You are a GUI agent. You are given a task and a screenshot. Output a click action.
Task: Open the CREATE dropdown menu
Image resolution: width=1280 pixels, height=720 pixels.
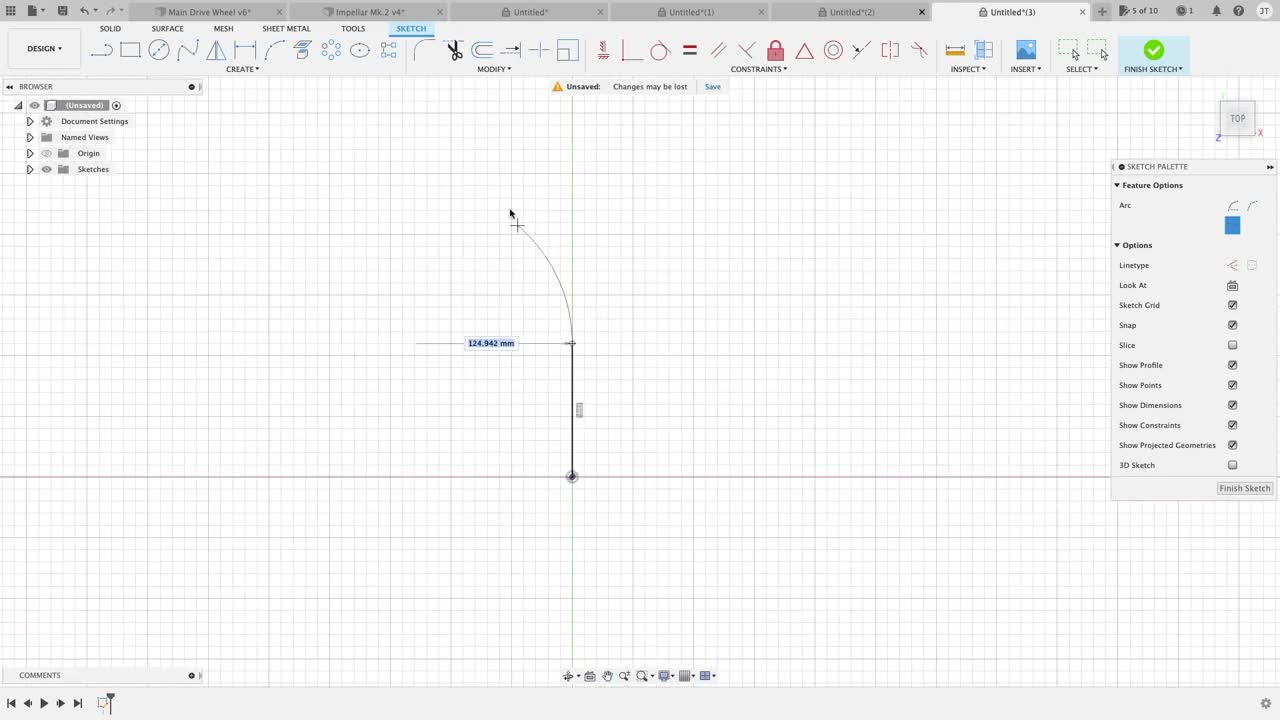tap(243, 69)
